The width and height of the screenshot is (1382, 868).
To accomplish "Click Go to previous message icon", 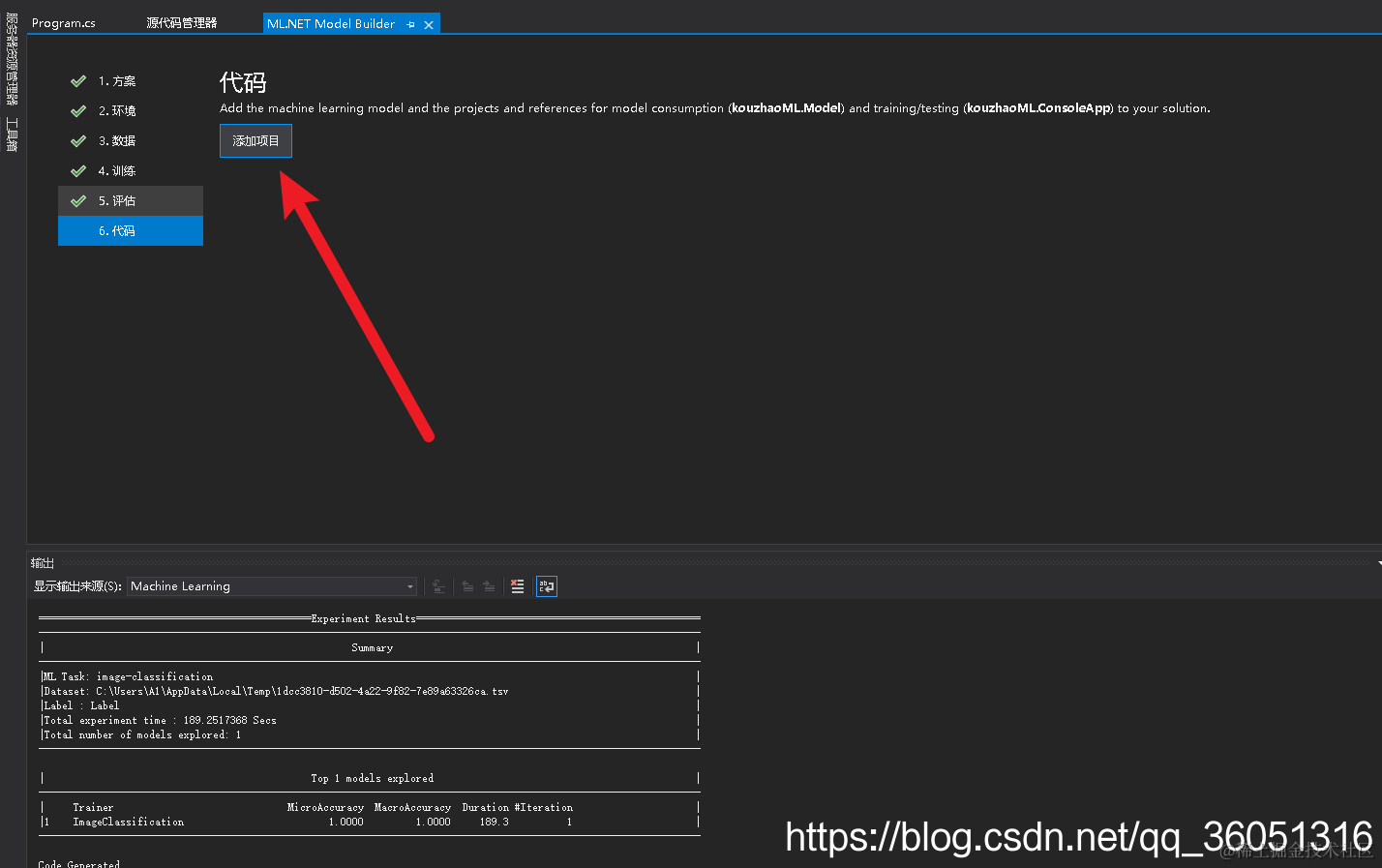I will pos(467,586).
